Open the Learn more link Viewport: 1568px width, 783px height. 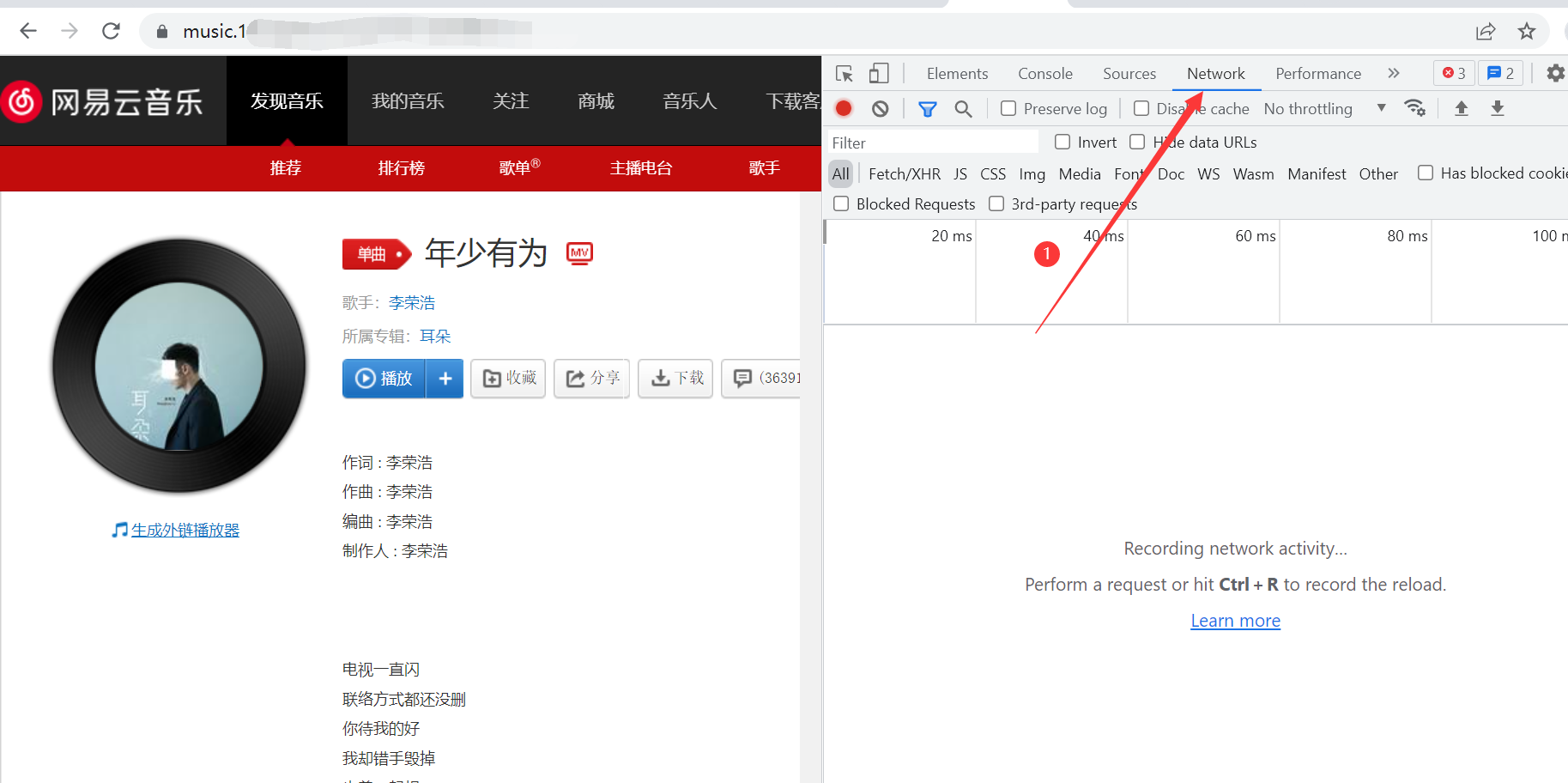point(1235,621)
